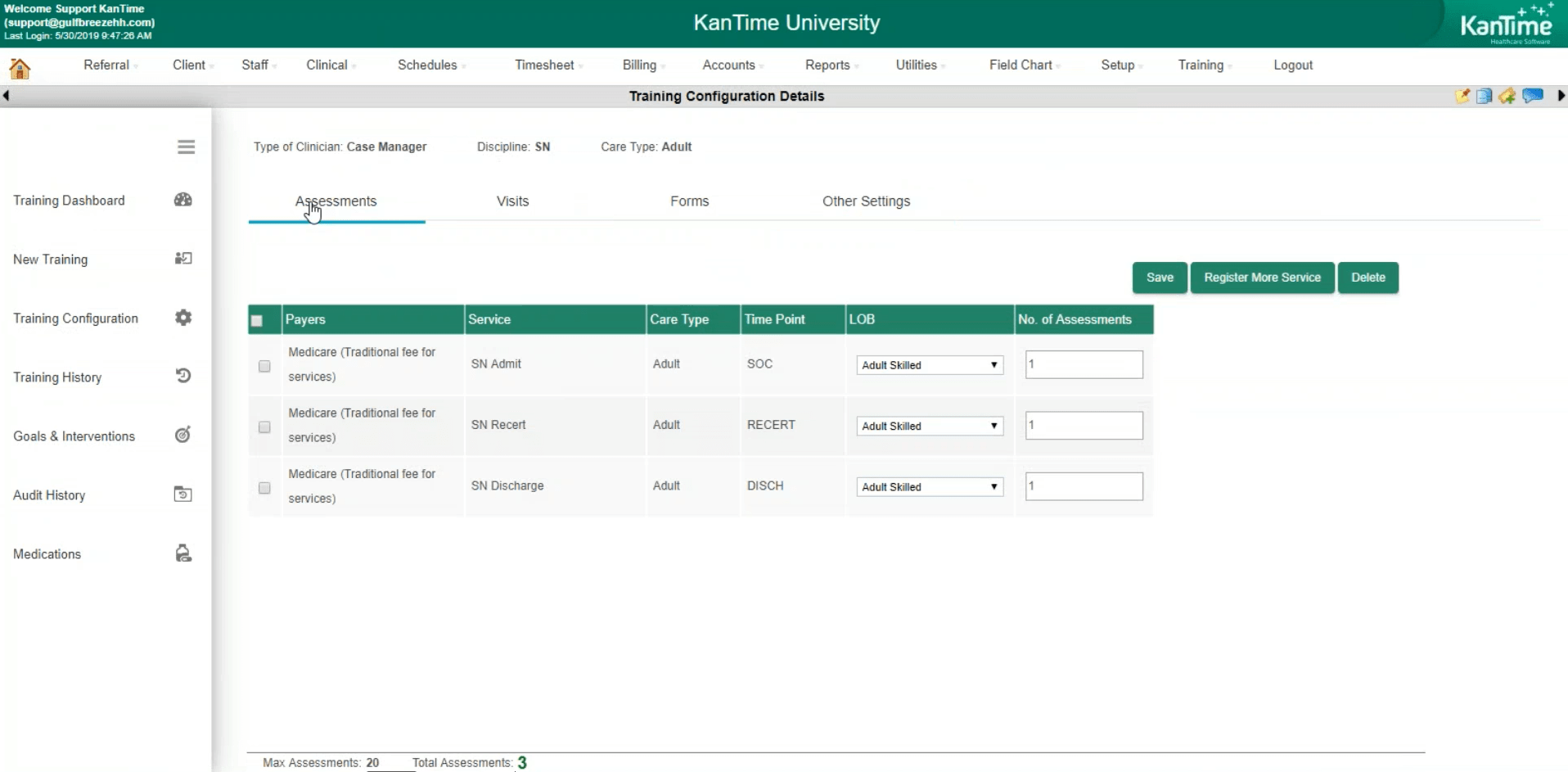Open the Training Dashboard sidebar link
Viewport: 1568px width, 772px height.
pos(69,201)
